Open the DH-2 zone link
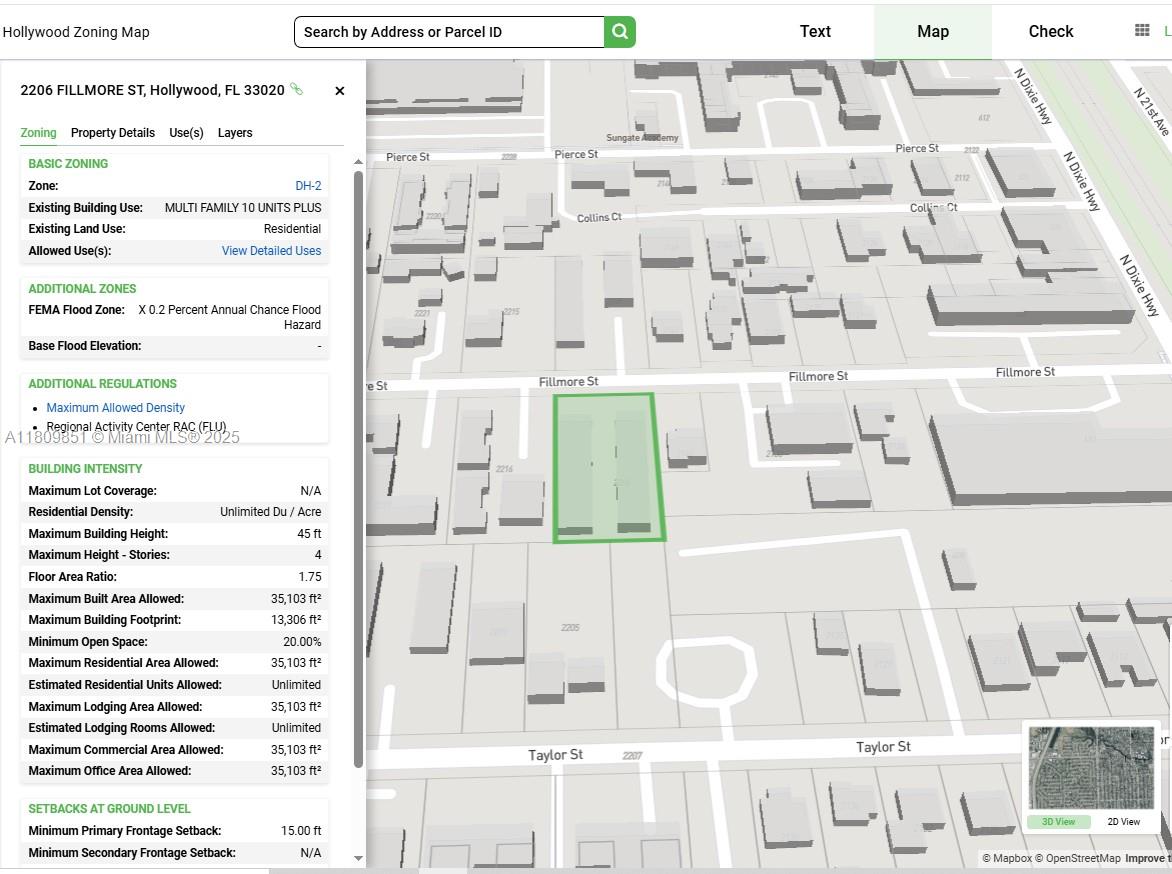Viewport: 1172px width, 874px height. point(310,185)
